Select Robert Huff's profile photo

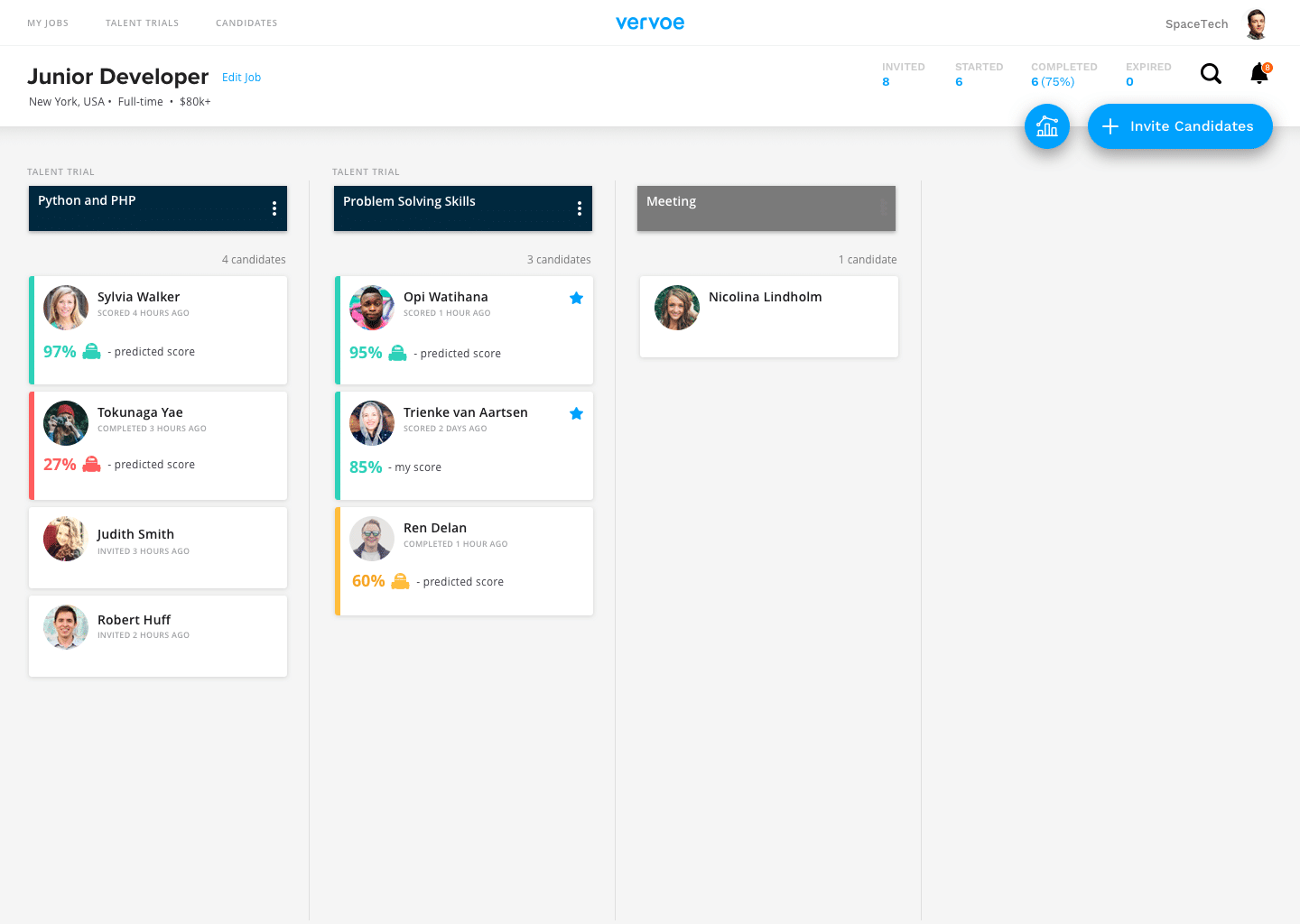click(66, 627)
